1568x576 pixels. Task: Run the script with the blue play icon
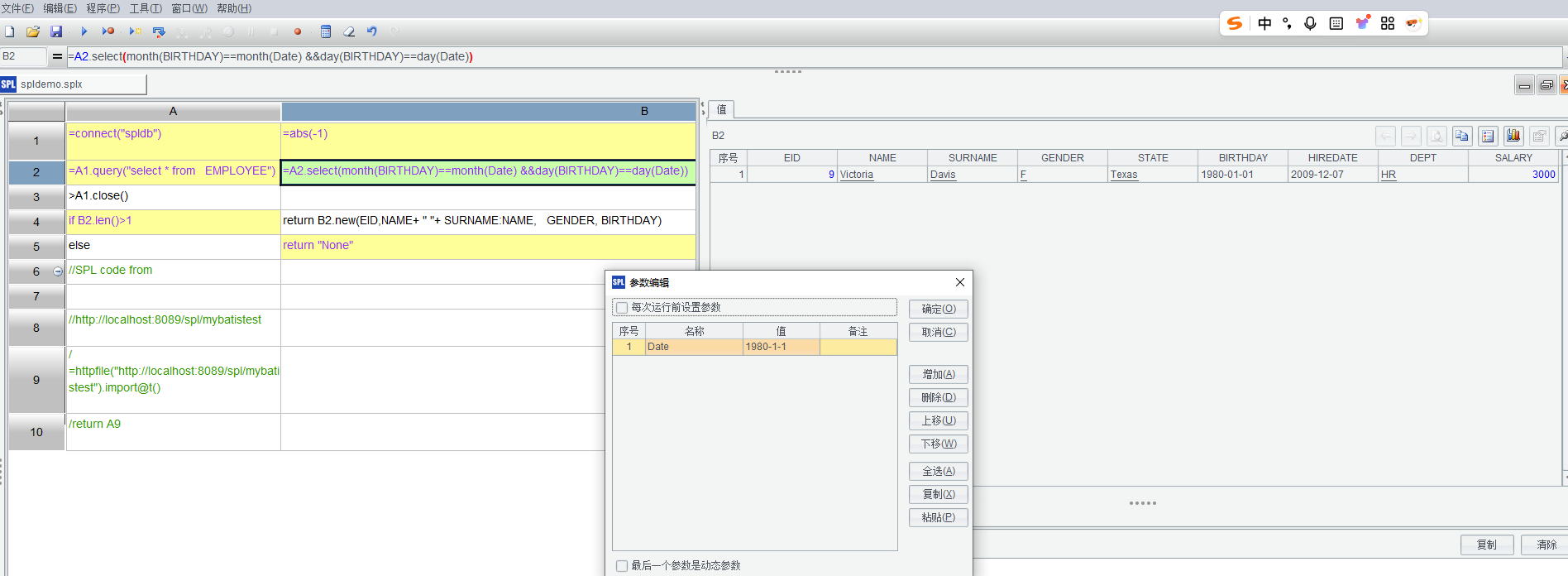pos(84,31)
